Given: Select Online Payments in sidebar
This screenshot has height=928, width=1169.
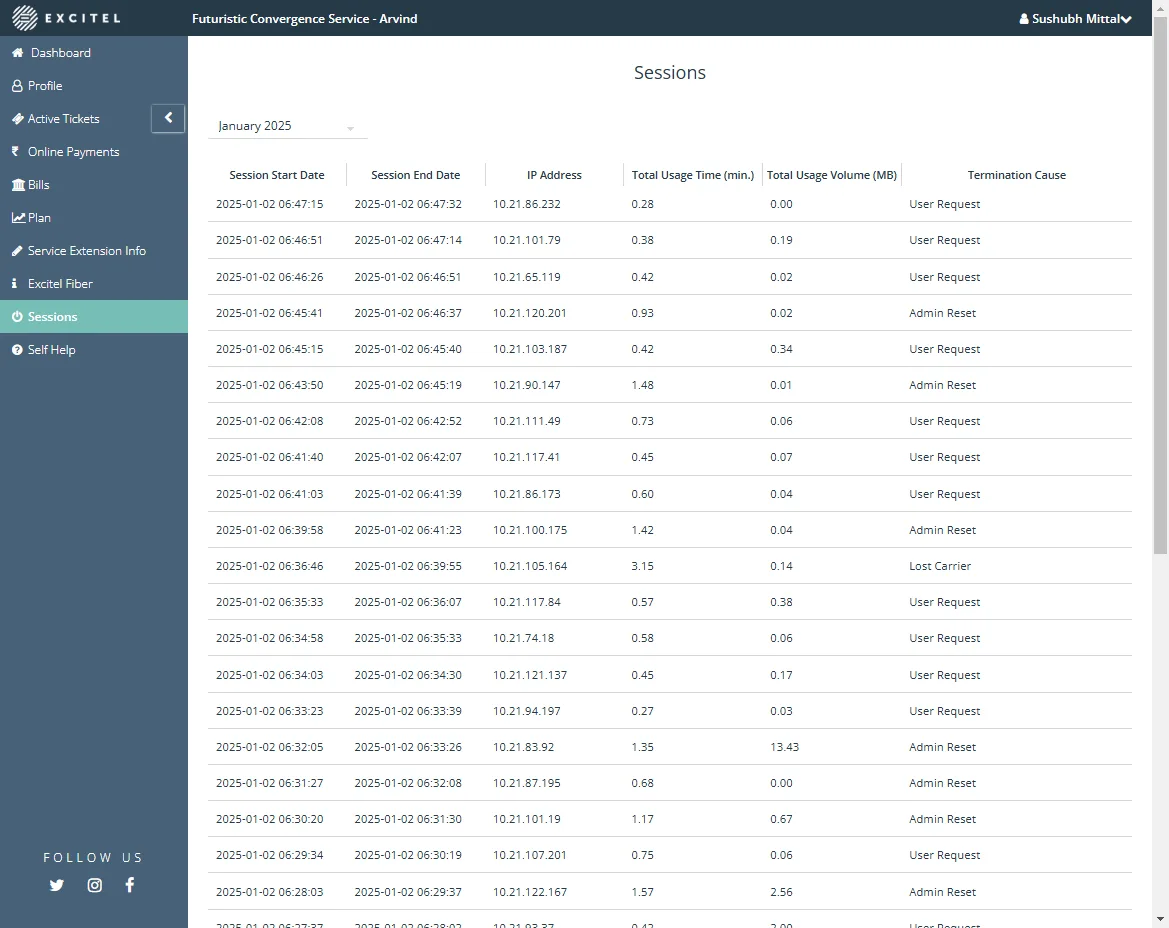Looking at the screenshot, I should 73,152.
